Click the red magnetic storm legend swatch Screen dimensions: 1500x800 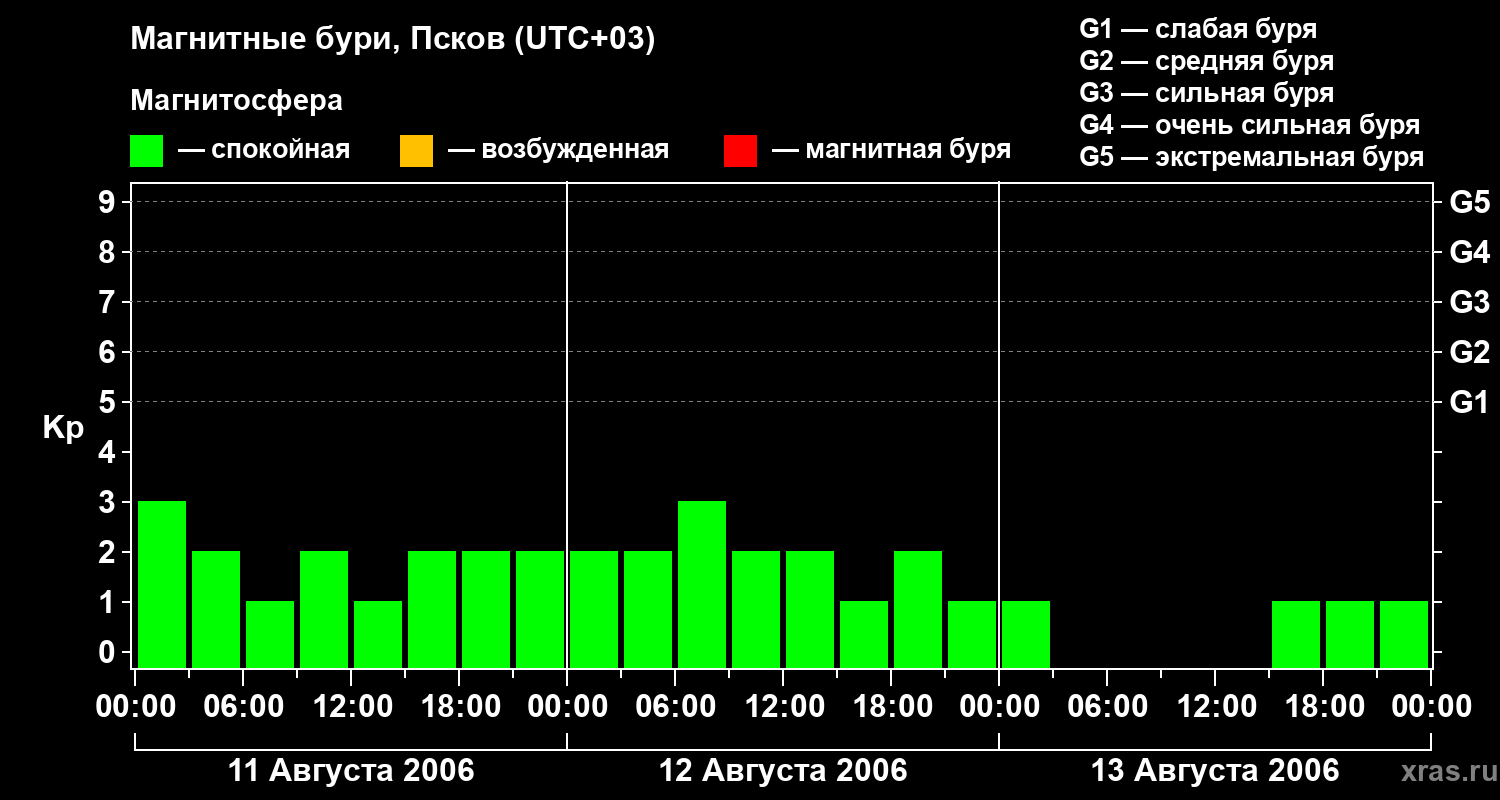pos(740,151)
